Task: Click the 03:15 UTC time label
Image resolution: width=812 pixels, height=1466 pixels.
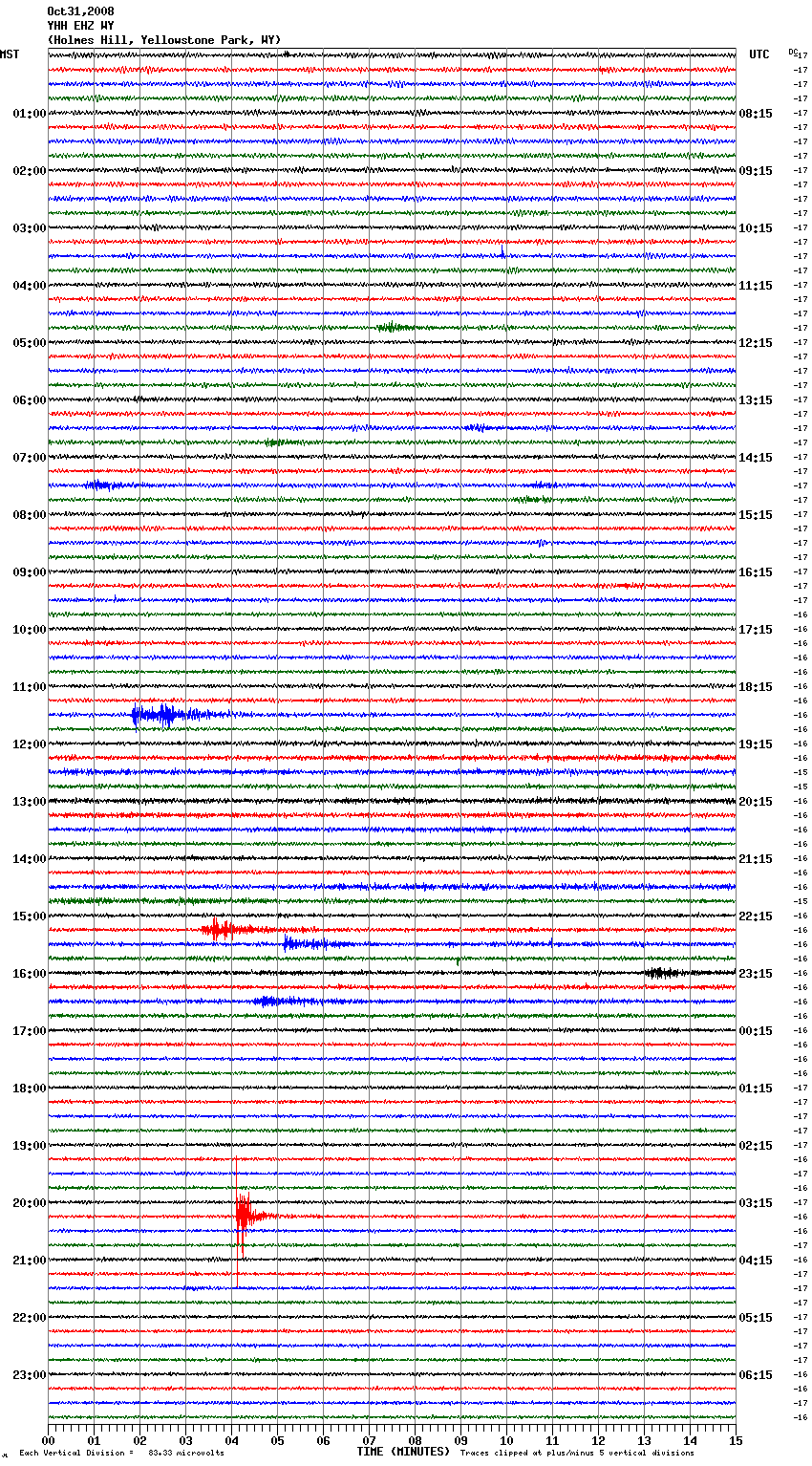Action: [756, 1203]
